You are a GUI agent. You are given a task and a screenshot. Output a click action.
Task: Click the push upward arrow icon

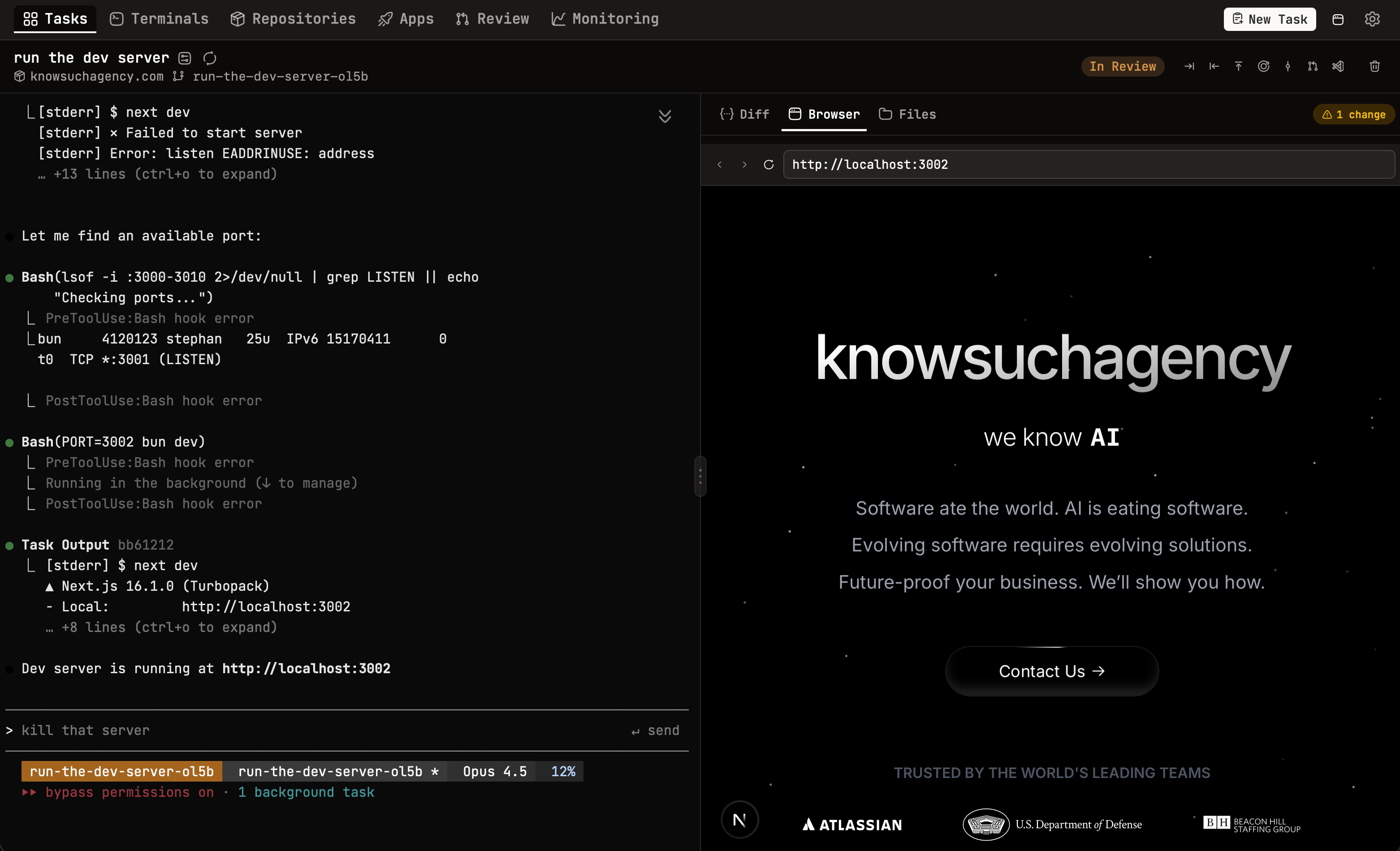pyautogui.click(x=1239, y=66)
